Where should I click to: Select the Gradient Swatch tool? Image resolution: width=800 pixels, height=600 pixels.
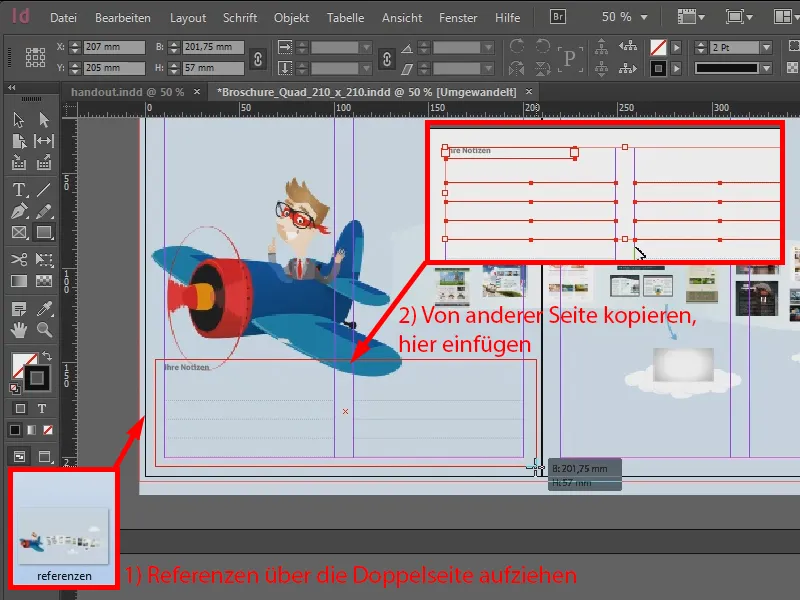[x=19, y=281]
